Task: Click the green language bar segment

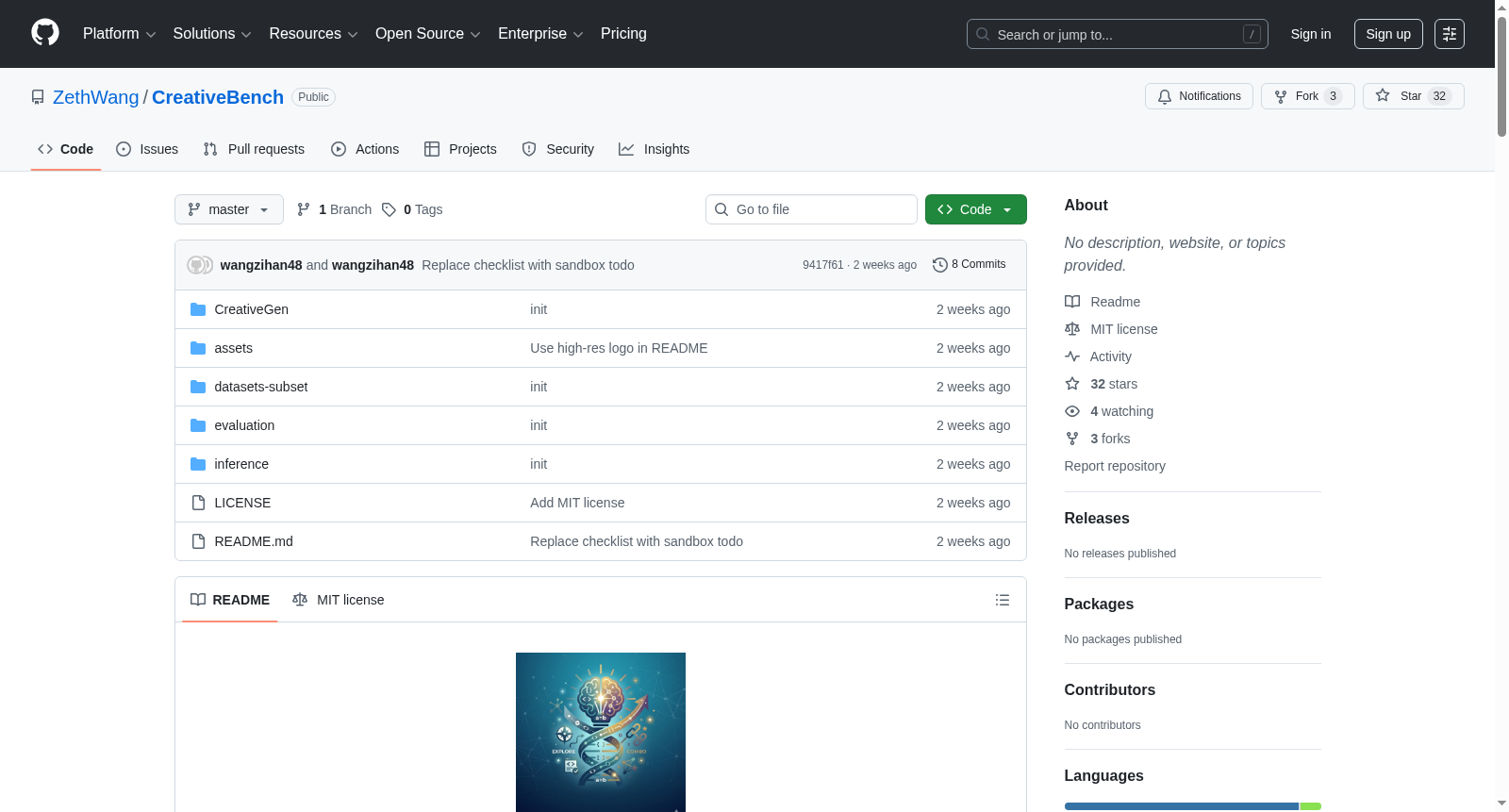Action: click(1311, 806)
